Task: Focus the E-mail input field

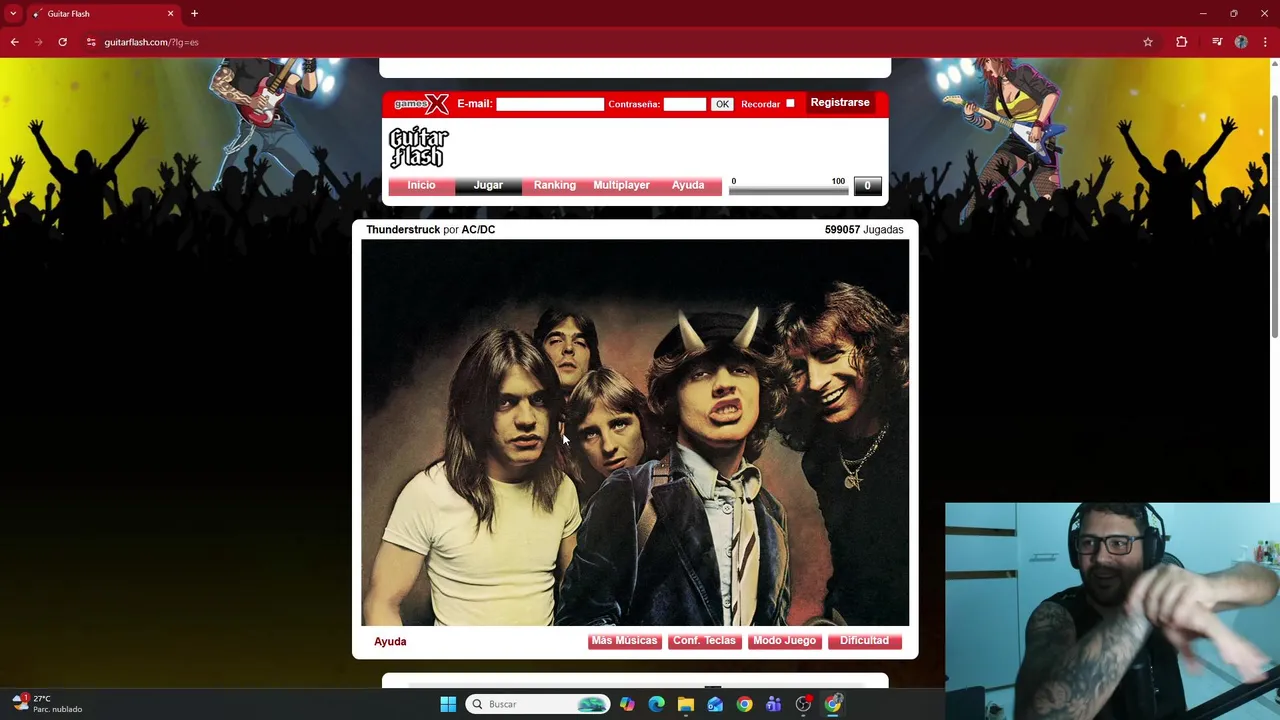Action: (550, 104)
